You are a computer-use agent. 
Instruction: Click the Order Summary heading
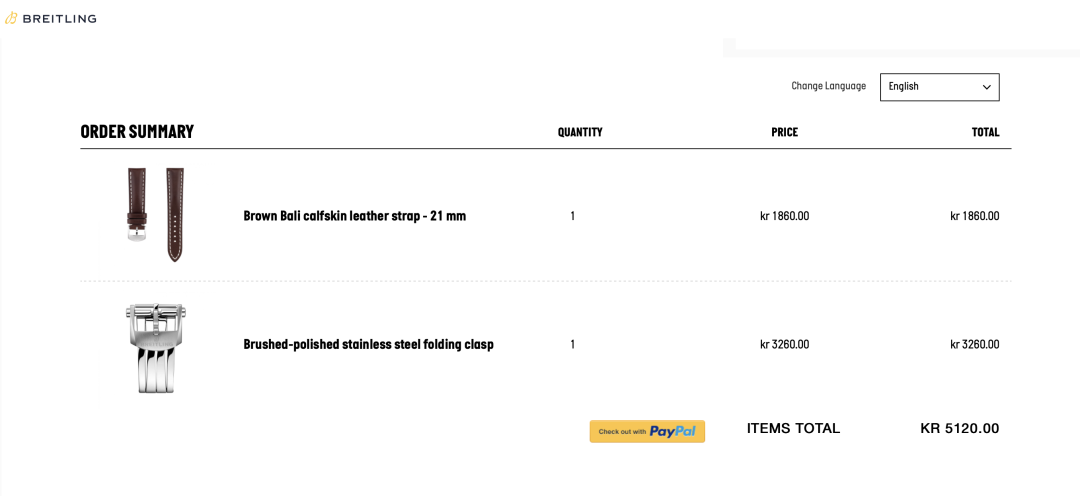coord(137,132)
